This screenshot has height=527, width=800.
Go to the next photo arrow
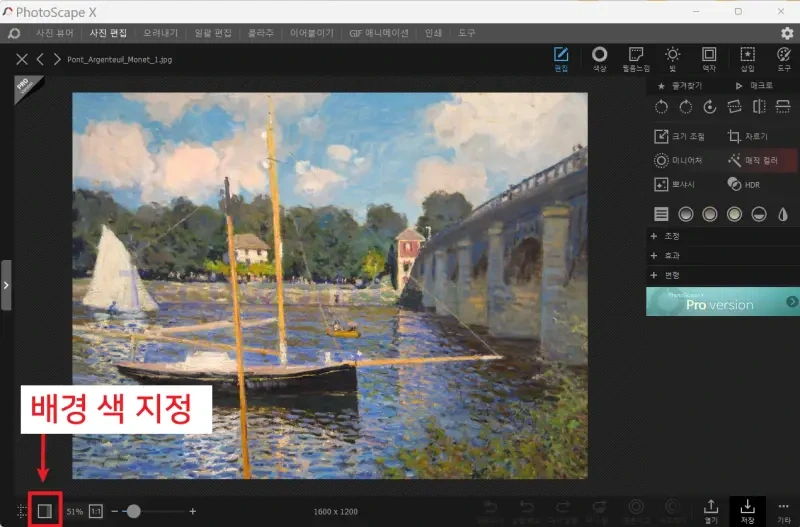tap(57, 59)
